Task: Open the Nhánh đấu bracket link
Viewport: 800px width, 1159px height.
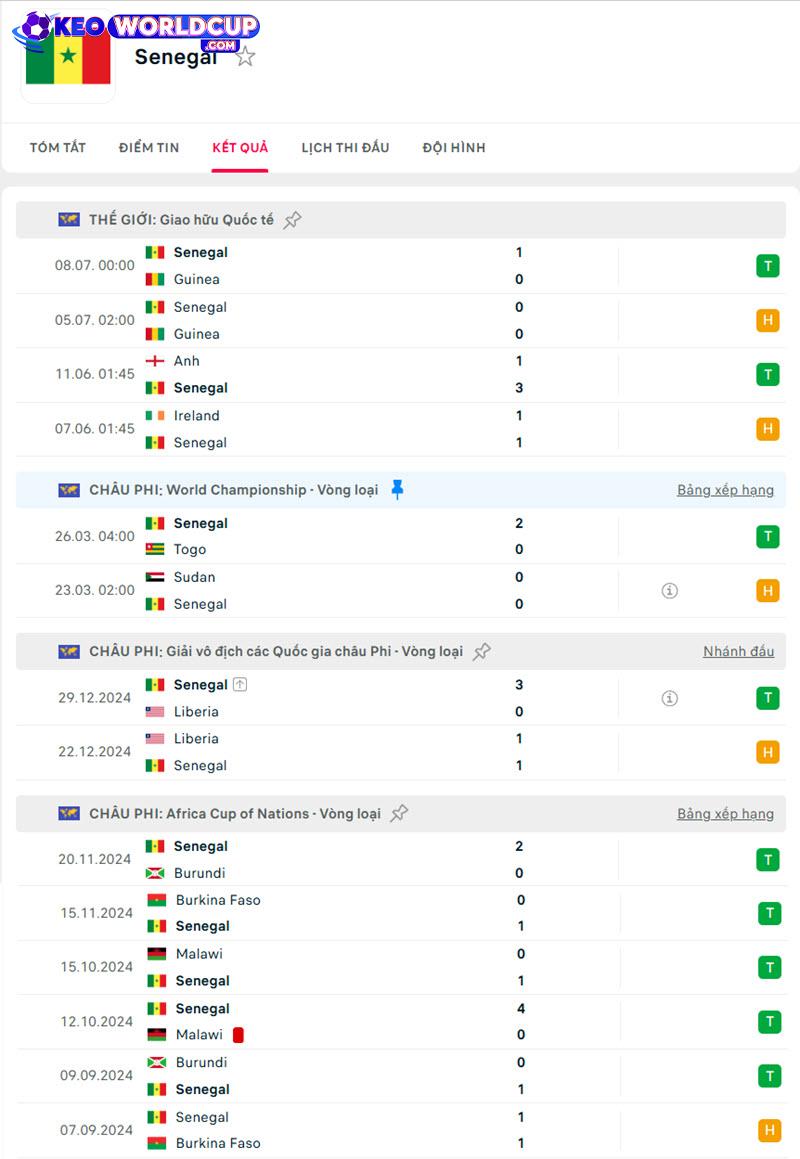Action: 739,651
